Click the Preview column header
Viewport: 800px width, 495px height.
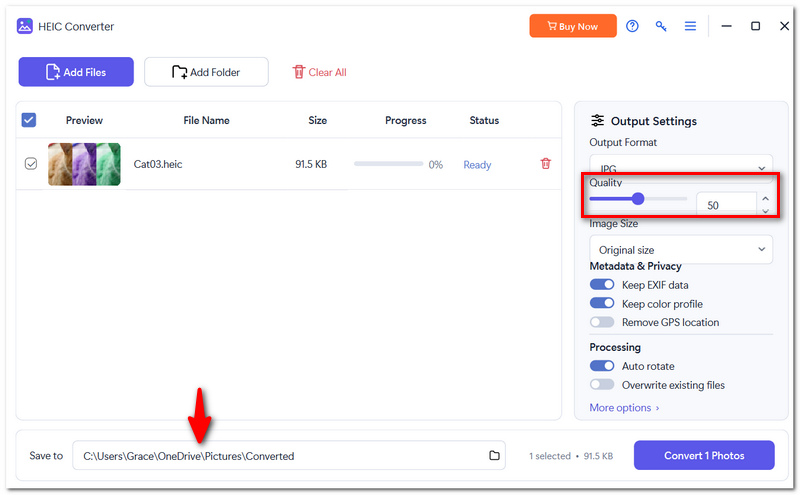(x=84, y=120)
